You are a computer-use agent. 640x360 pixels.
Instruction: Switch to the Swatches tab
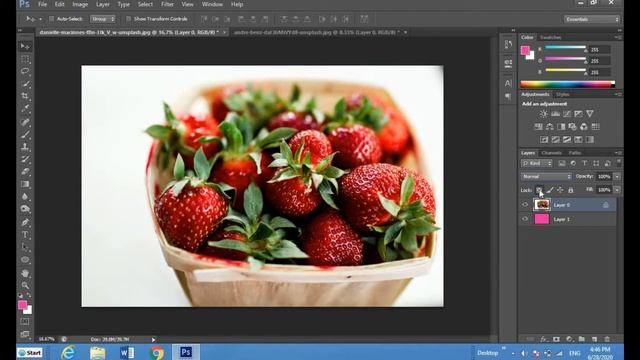pos(551,37)
